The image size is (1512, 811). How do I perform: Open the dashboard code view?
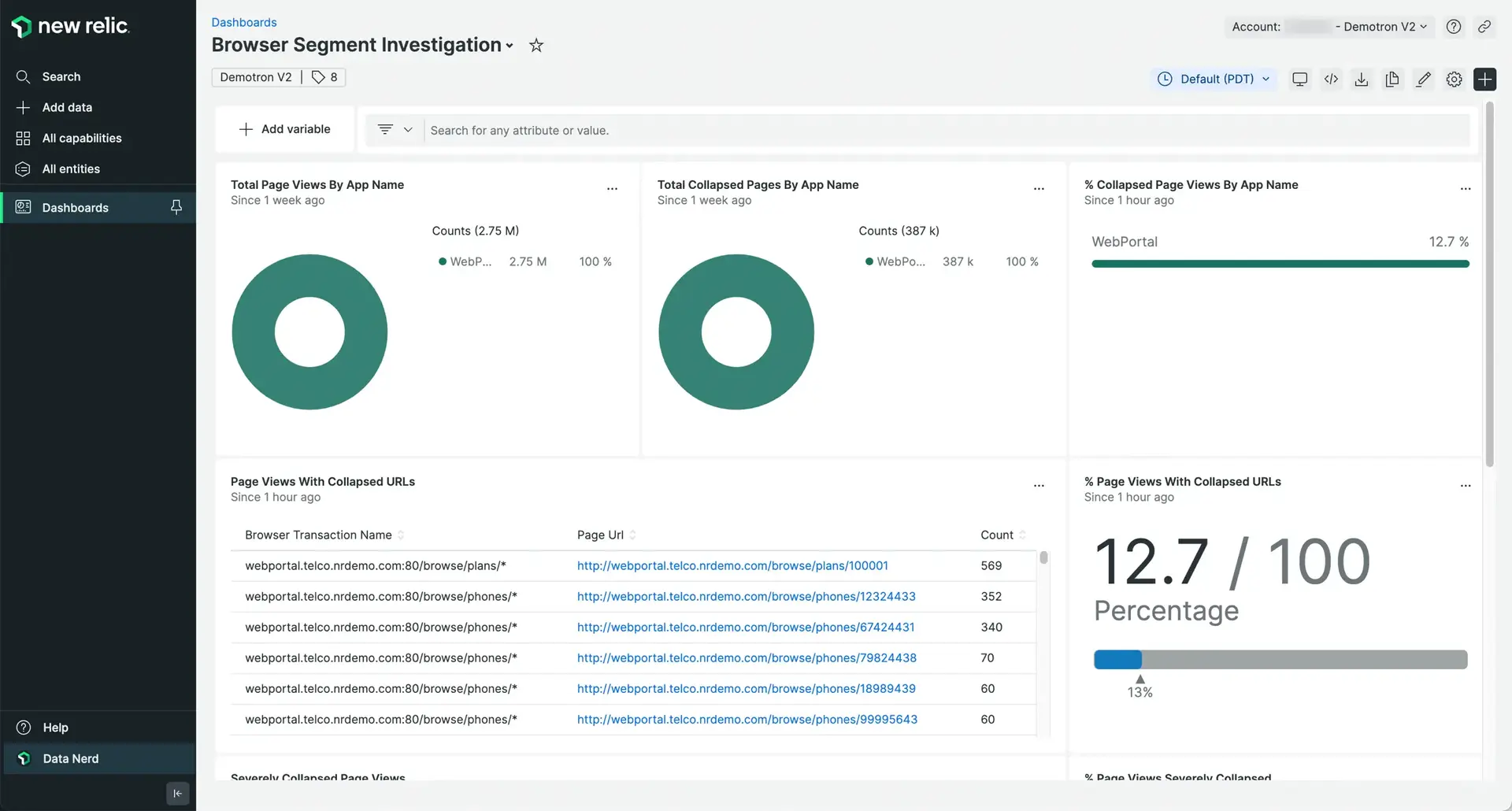1331,79
